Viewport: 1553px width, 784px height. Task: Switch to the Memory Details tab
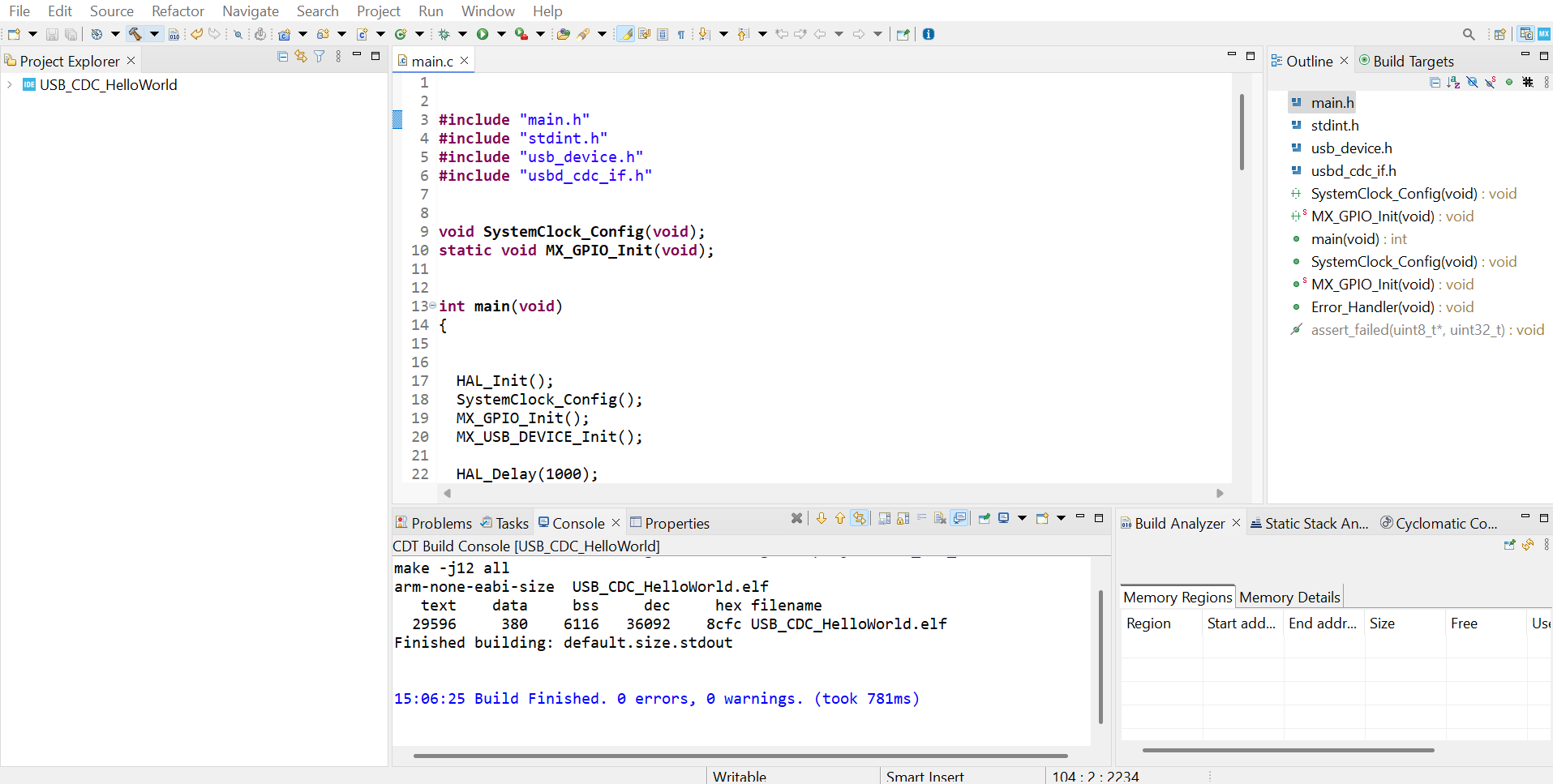(x=1289, y=597)
